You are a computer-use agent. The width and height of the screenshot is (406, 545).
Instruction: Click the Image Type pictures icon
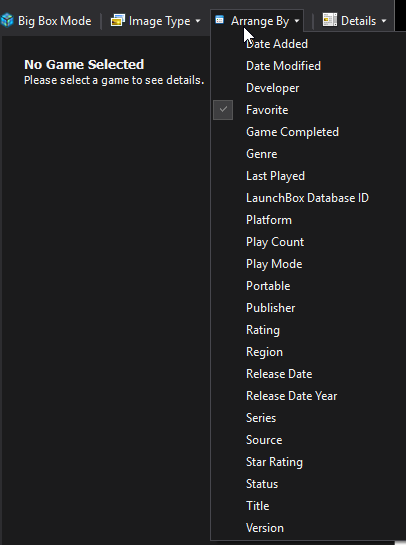click(x=117, y=21)
